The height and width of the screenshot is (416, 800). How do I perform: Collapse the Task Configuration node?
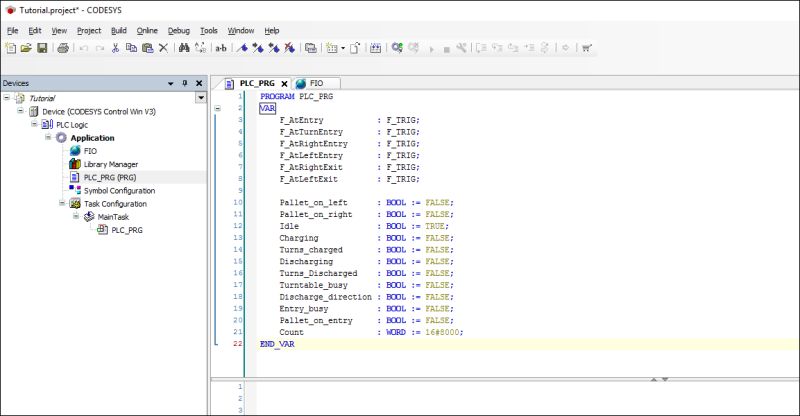(x=62, y=203)
